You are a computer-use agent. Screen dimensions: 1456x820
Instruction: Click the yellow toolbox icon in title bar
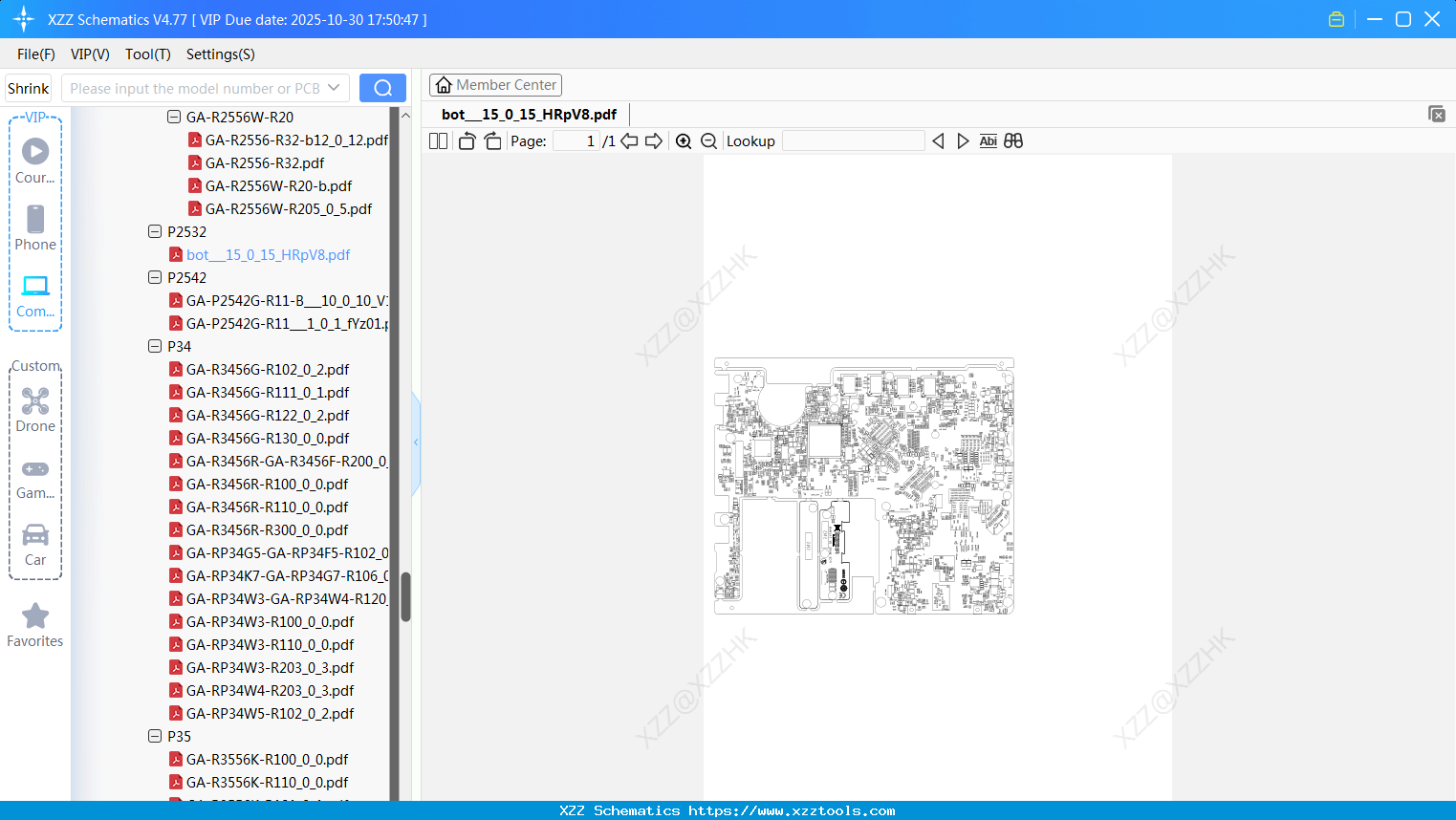click(1336, 19)
